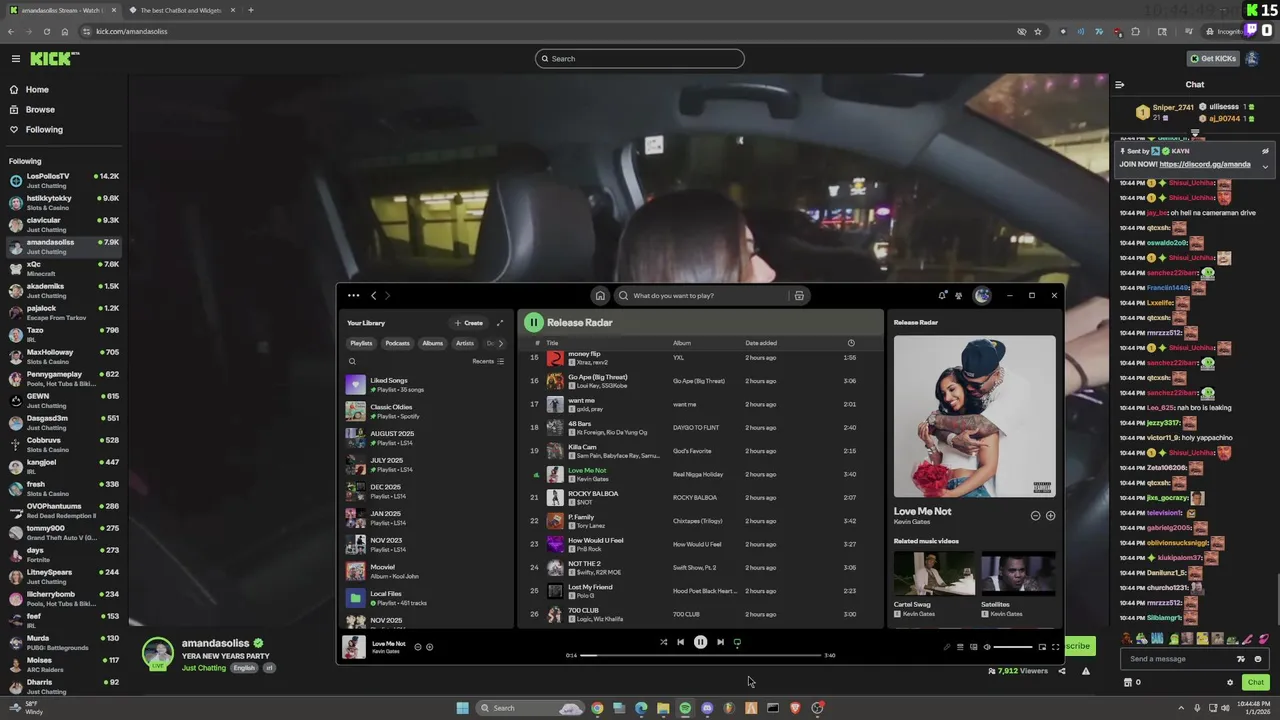Toggle repeat mode in Spotify player
This screenshot has width=1280, height=720.
pyautogui.click(x=737, y=642)
